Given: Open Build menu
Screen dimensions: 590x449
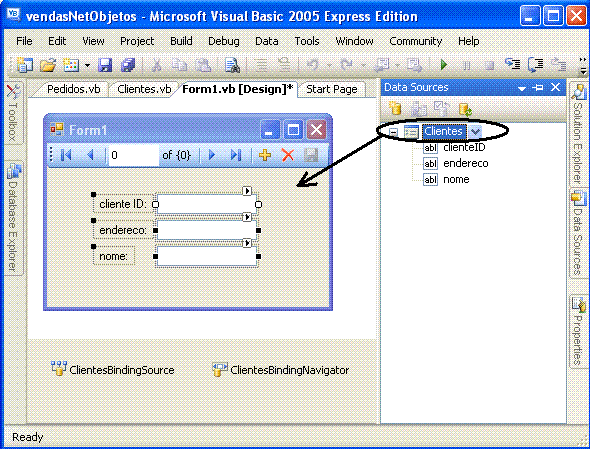Looking at the screenshot, I should tap(181, 41).
